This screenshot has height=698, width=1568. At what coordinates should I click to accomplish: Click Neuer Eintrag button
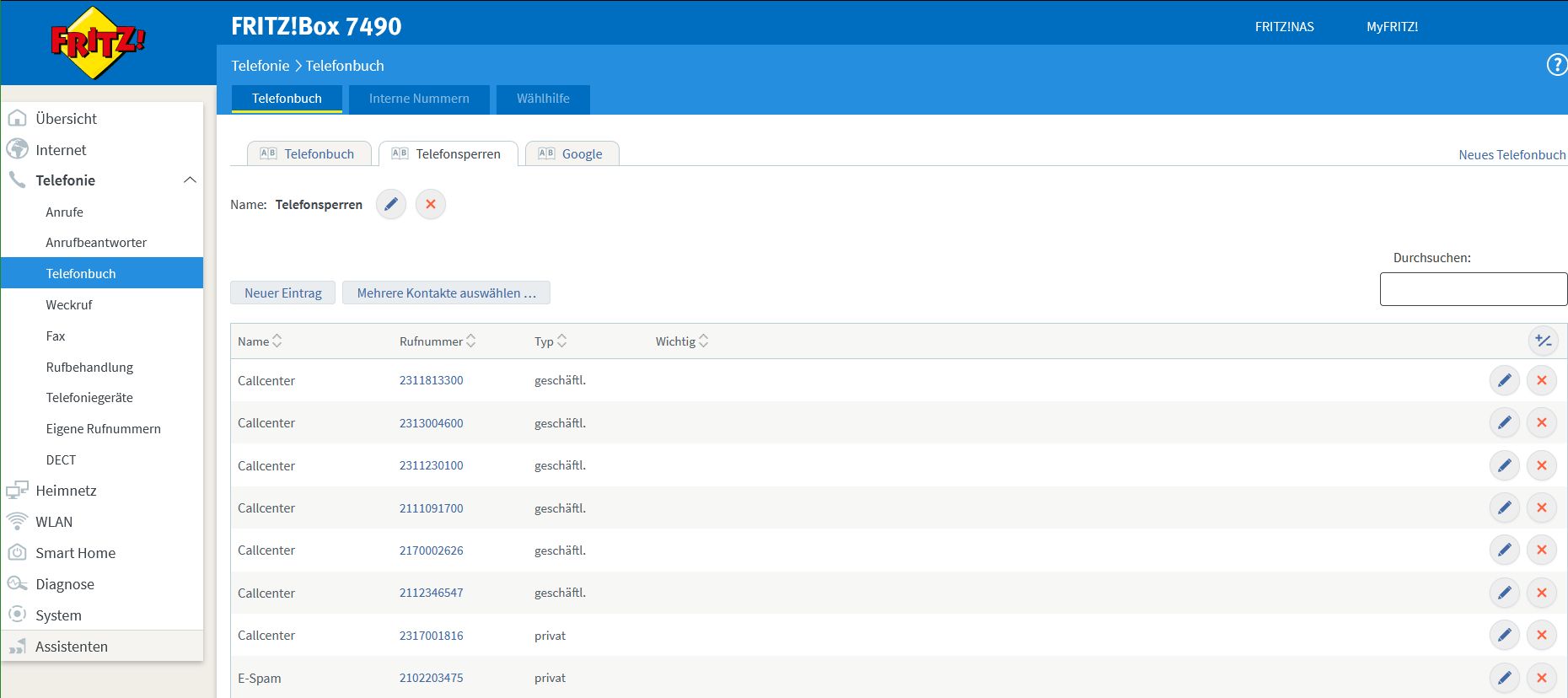[282, 293]
